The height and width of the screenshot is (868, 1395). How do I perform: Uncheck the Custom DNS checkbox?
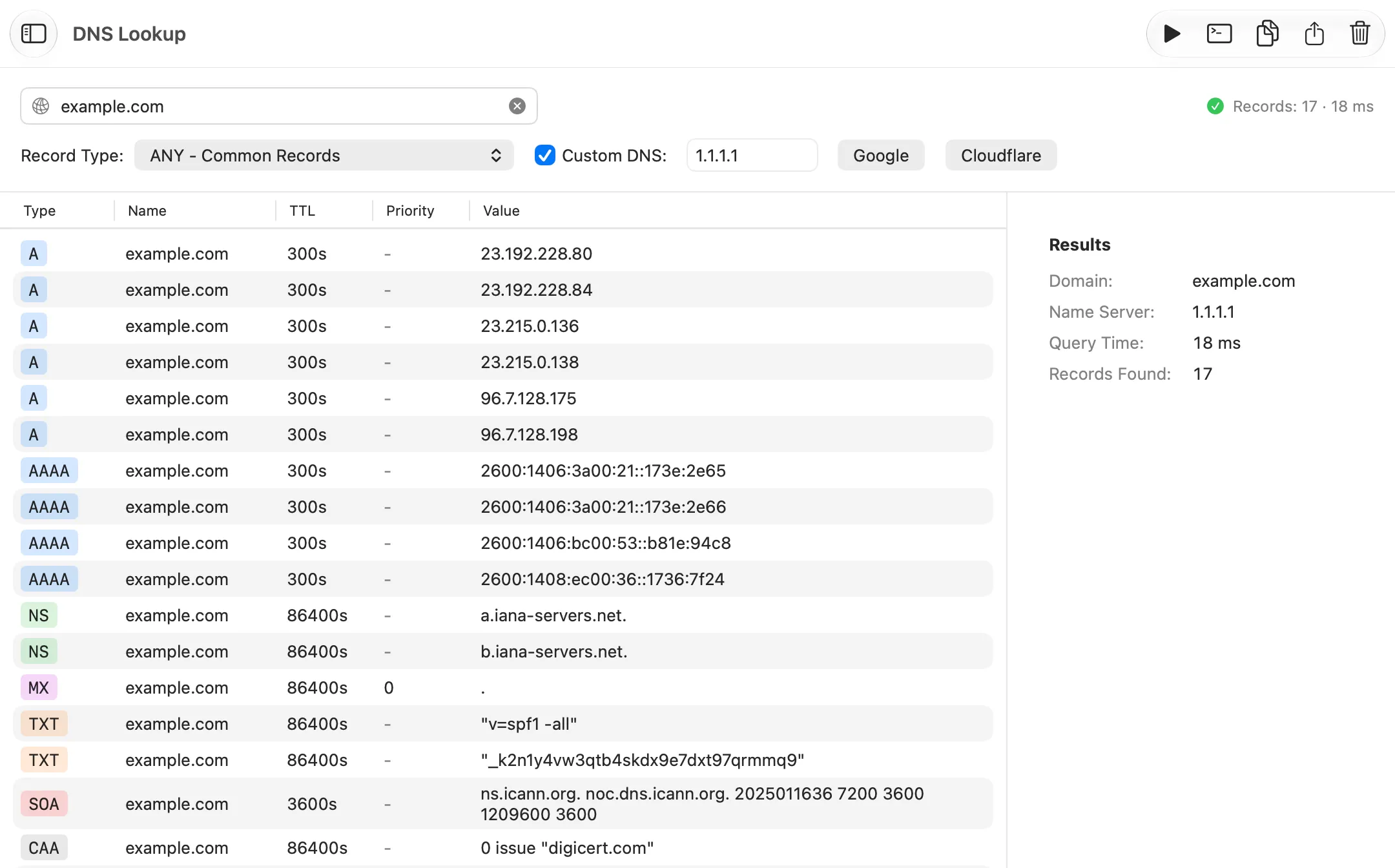click(545, 156)
